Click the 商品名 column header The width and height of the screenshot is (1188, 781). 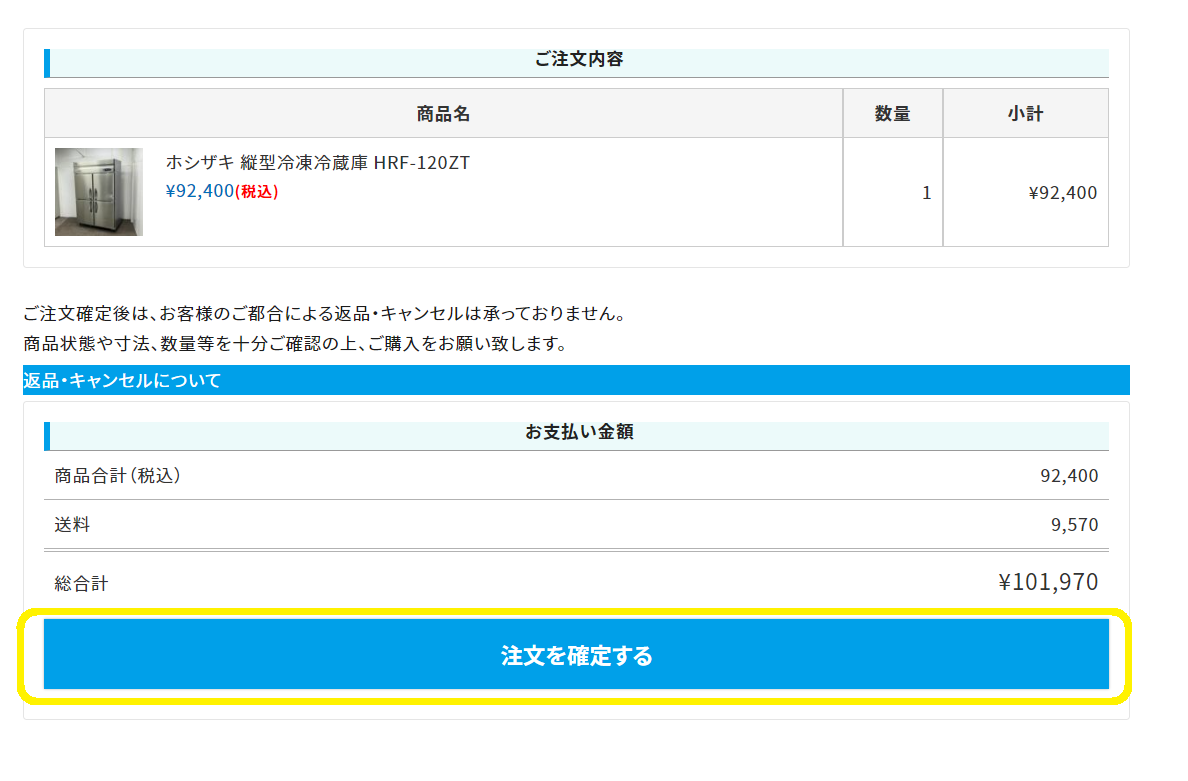(443, 114)
